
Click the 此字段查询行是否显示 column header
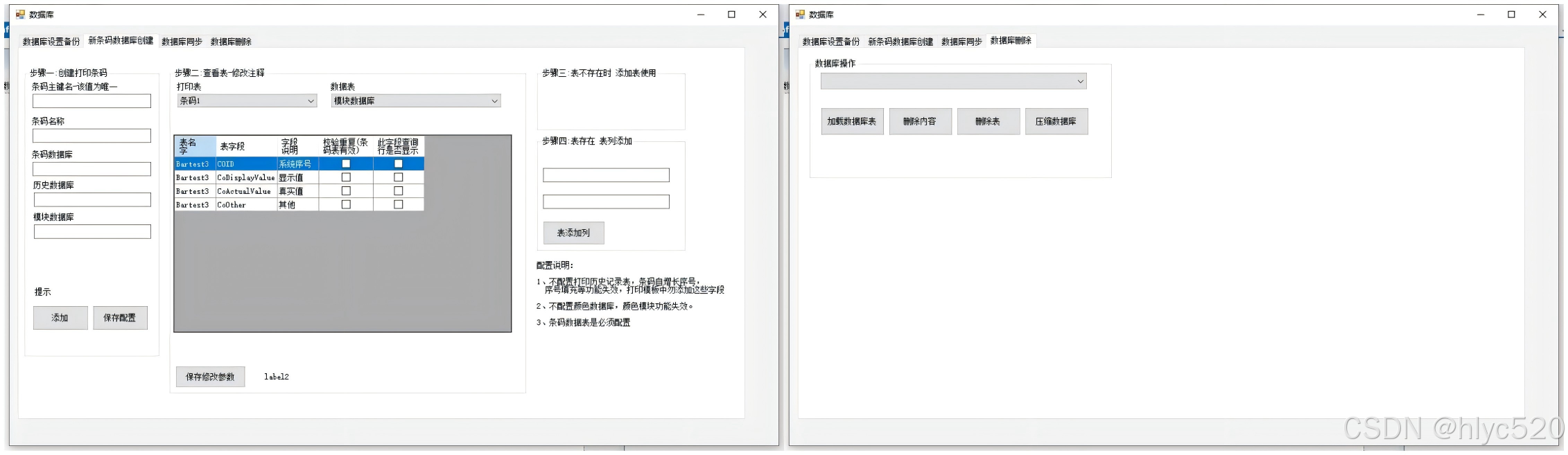pyautogui.click(x=398, y=146)
